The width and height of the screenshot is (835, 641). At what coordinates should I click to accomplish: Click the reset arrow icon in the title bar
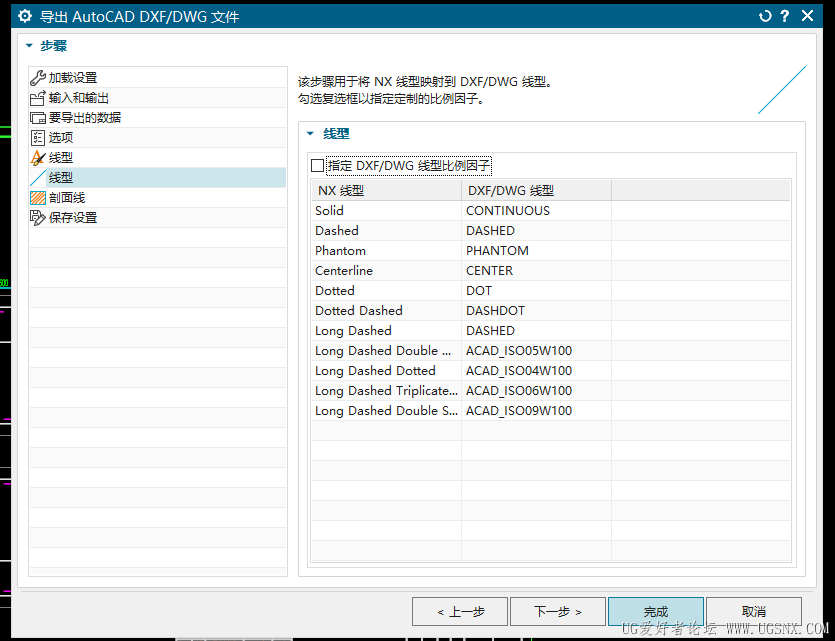[x=765, y=17]
